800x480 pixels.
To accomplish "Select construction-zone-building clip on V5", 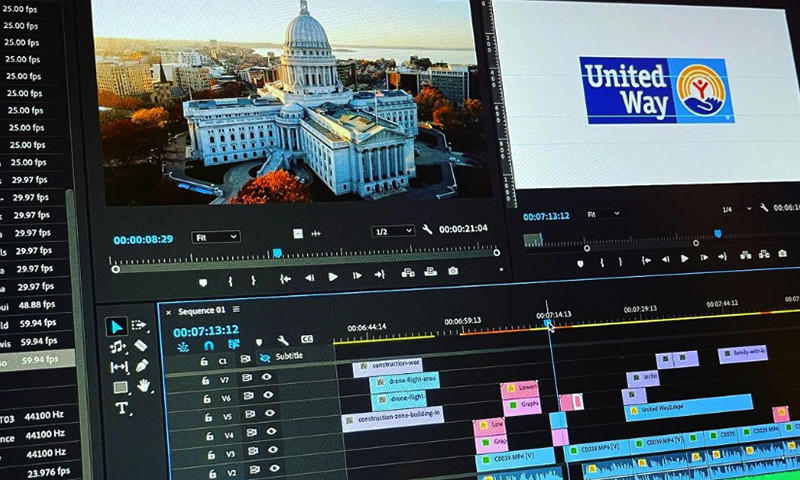I will (x=393, y=418).
